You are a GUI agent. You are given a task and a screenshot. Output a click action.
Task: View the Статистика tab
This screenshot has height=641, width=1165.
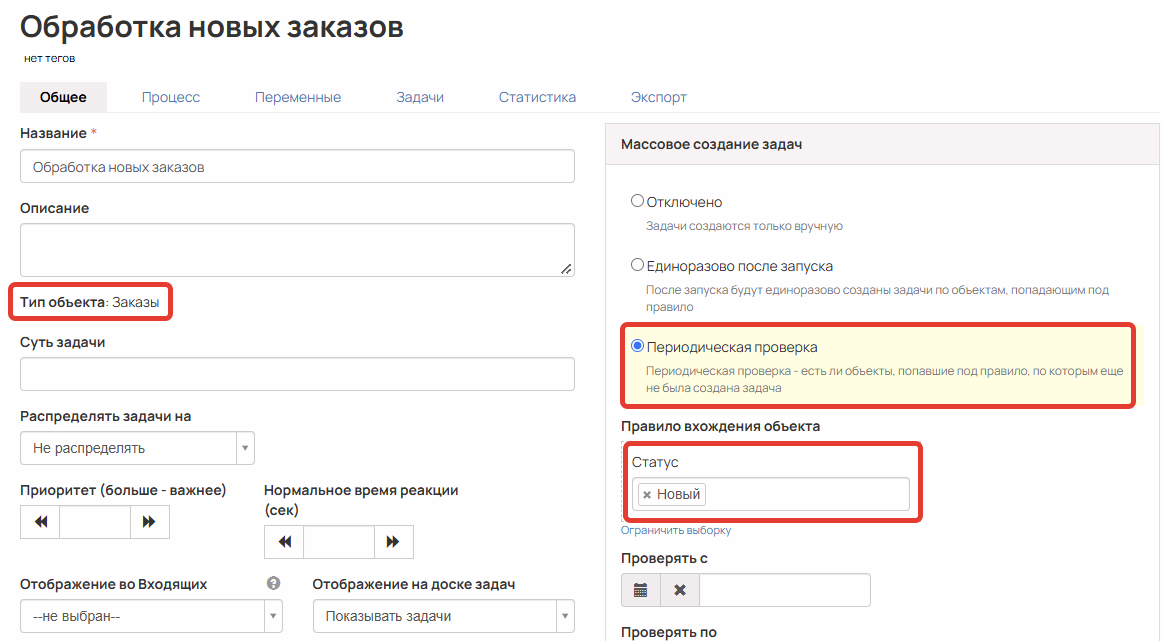[x=537, y=97]
